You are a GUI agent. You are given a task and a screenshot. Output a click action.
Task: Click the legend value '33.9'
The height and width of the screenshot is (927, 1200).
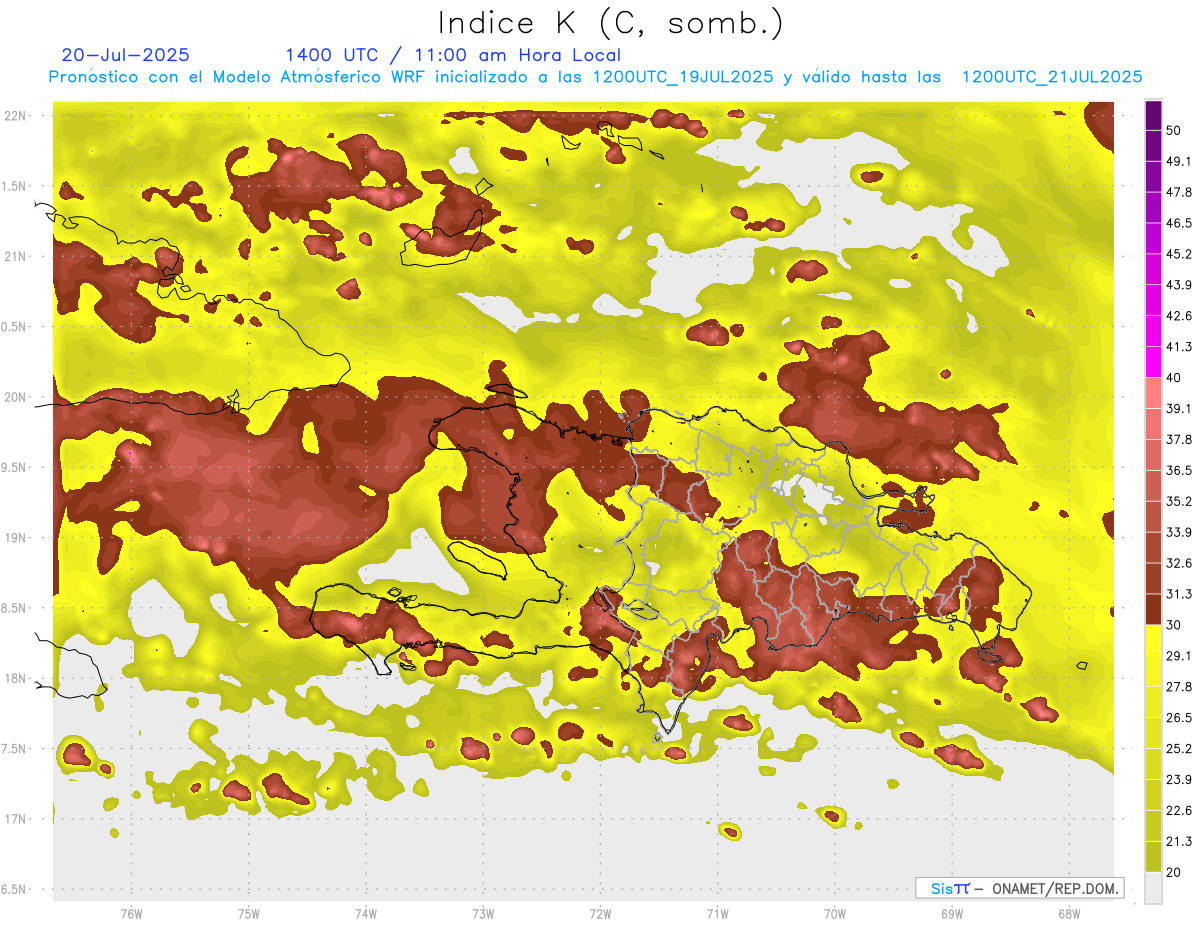pyautogui.click(x=1178, y=532)
